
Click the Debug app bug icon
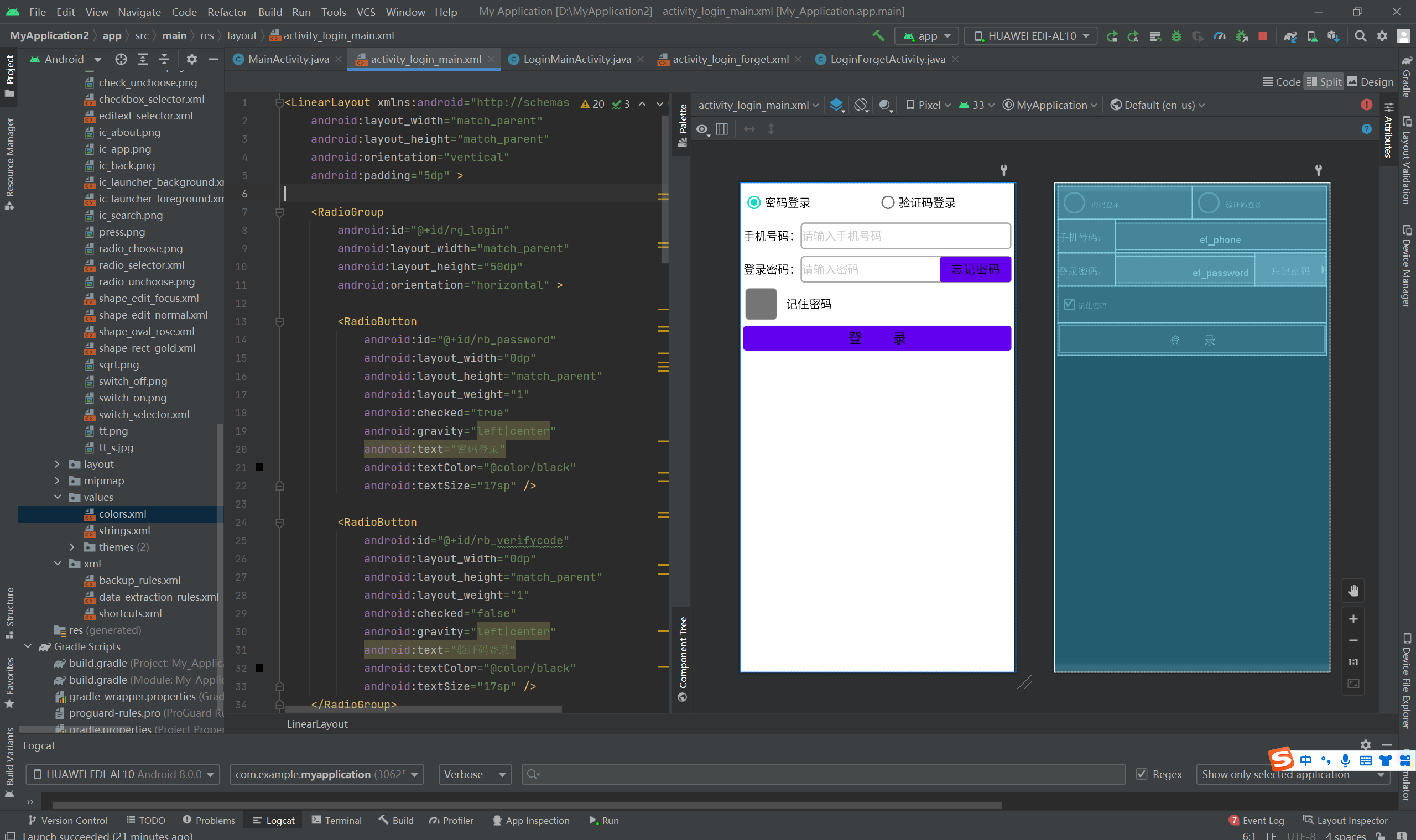pos(1176,35)
